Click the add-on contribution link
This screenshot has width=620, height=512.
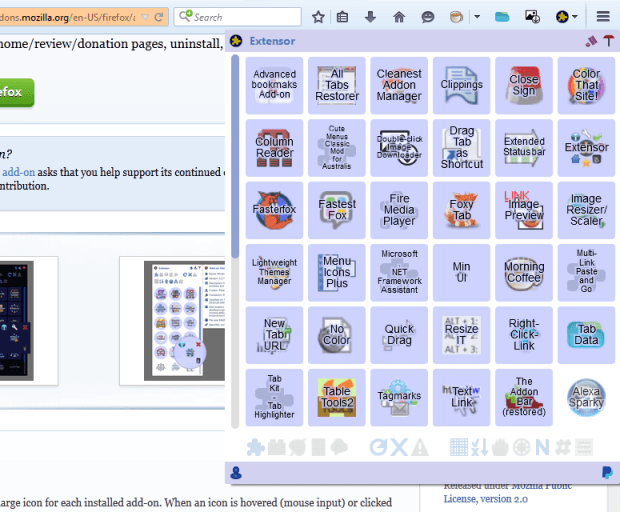(x=22, y=172)
